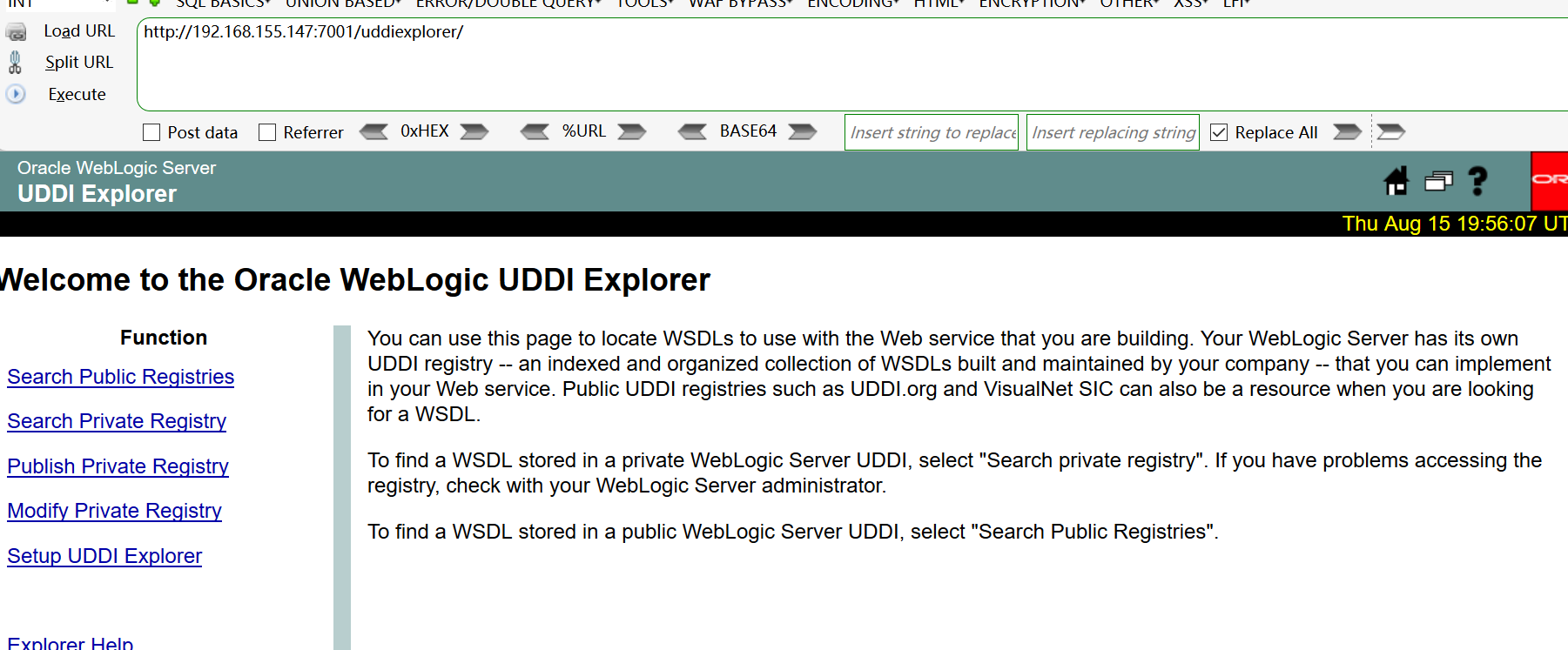Click the 'Insert string to replace' field

[x=932, y=132]
